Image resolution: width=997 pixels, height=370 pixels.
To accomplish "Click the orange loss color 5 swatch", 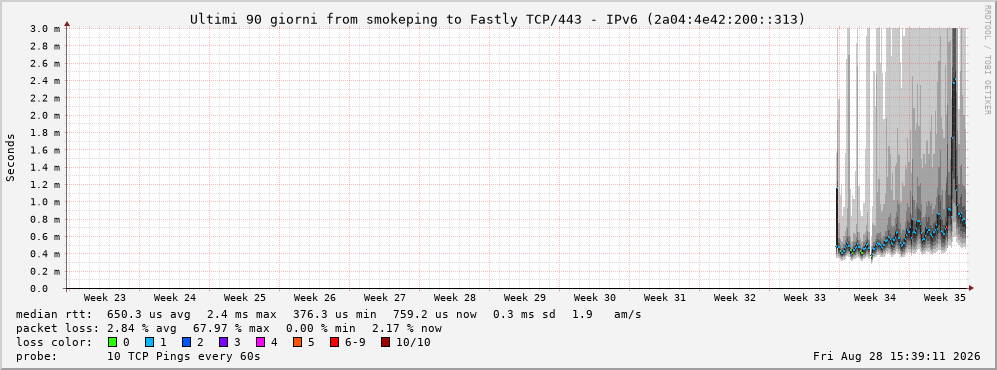I will [x=297, y=343].
